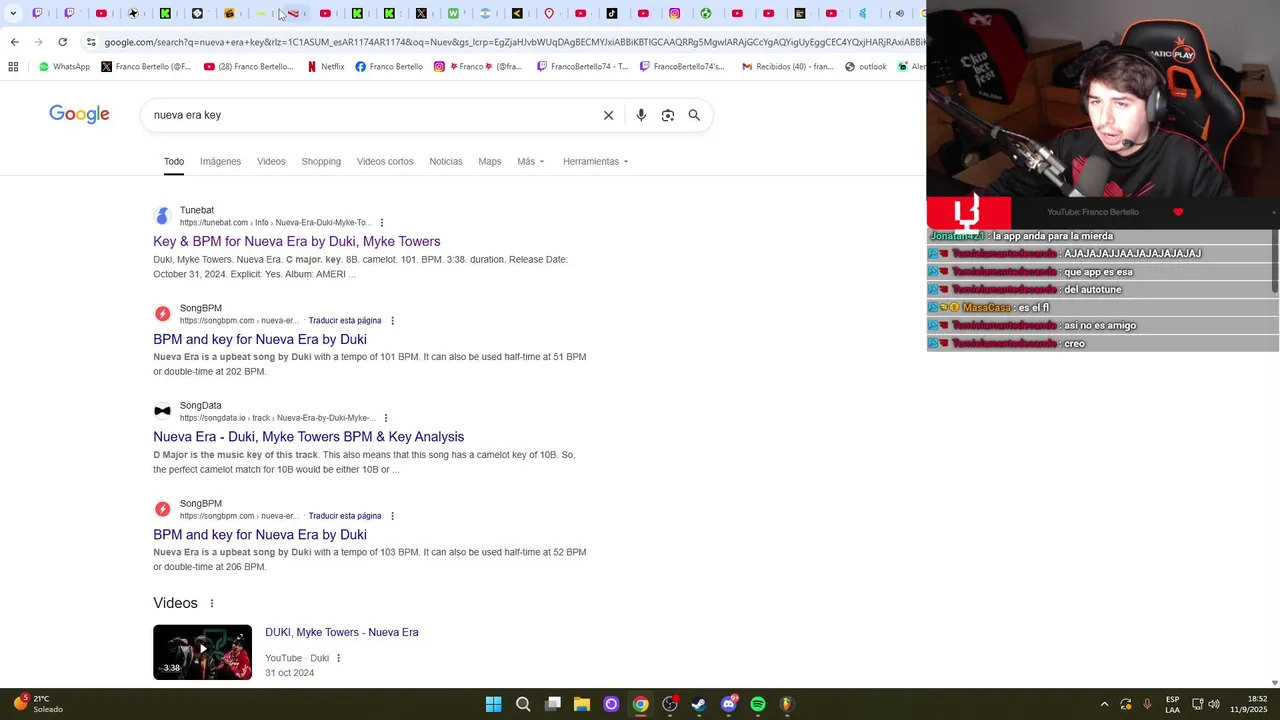Submit search with the magnifying glass icon
Viewport: 1280px width, 720px height.
[694, 115]
